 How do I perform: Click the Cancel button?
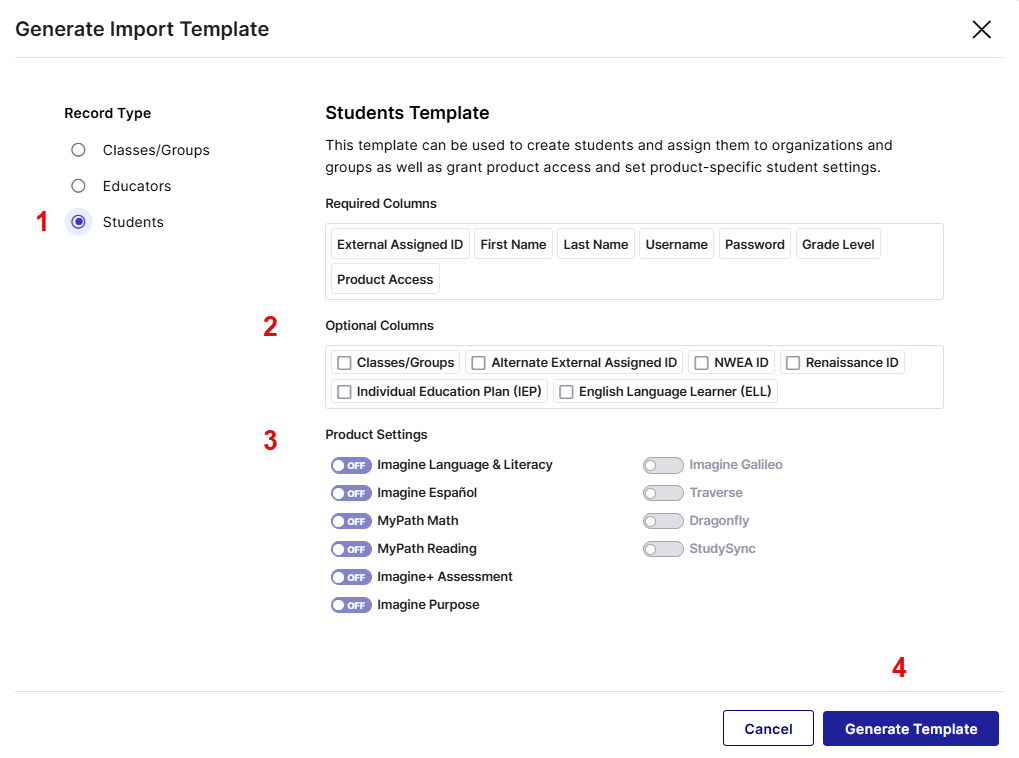(767, 728)
